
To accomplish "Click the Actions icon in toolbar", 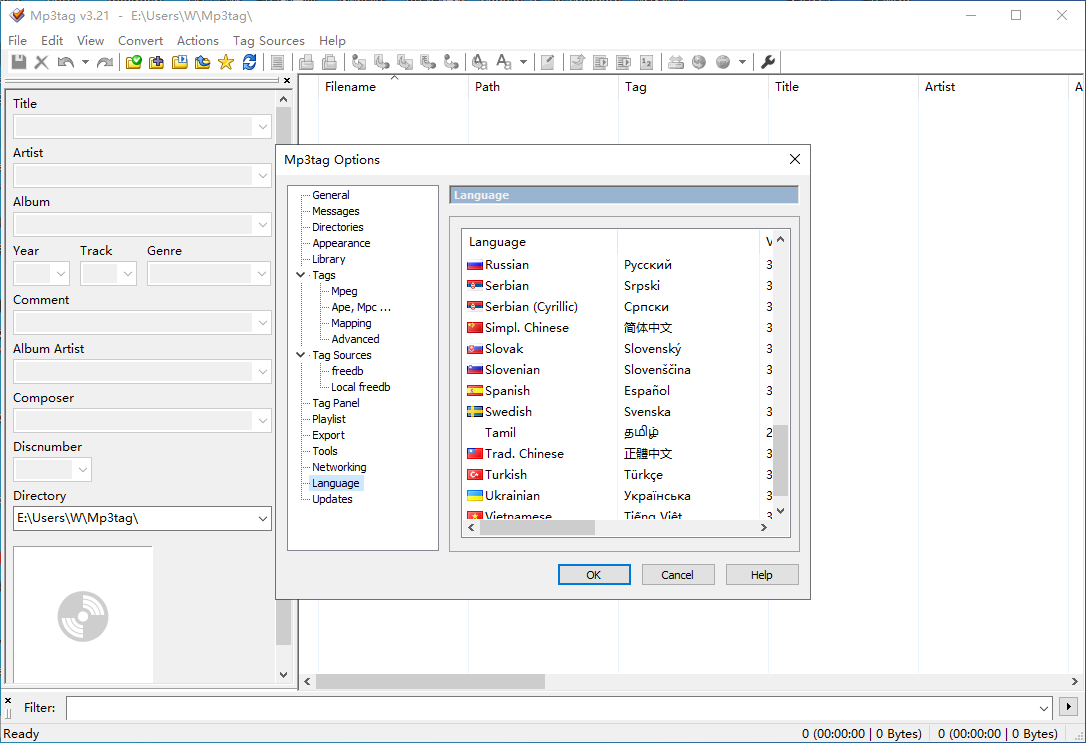I will (479, 62).
